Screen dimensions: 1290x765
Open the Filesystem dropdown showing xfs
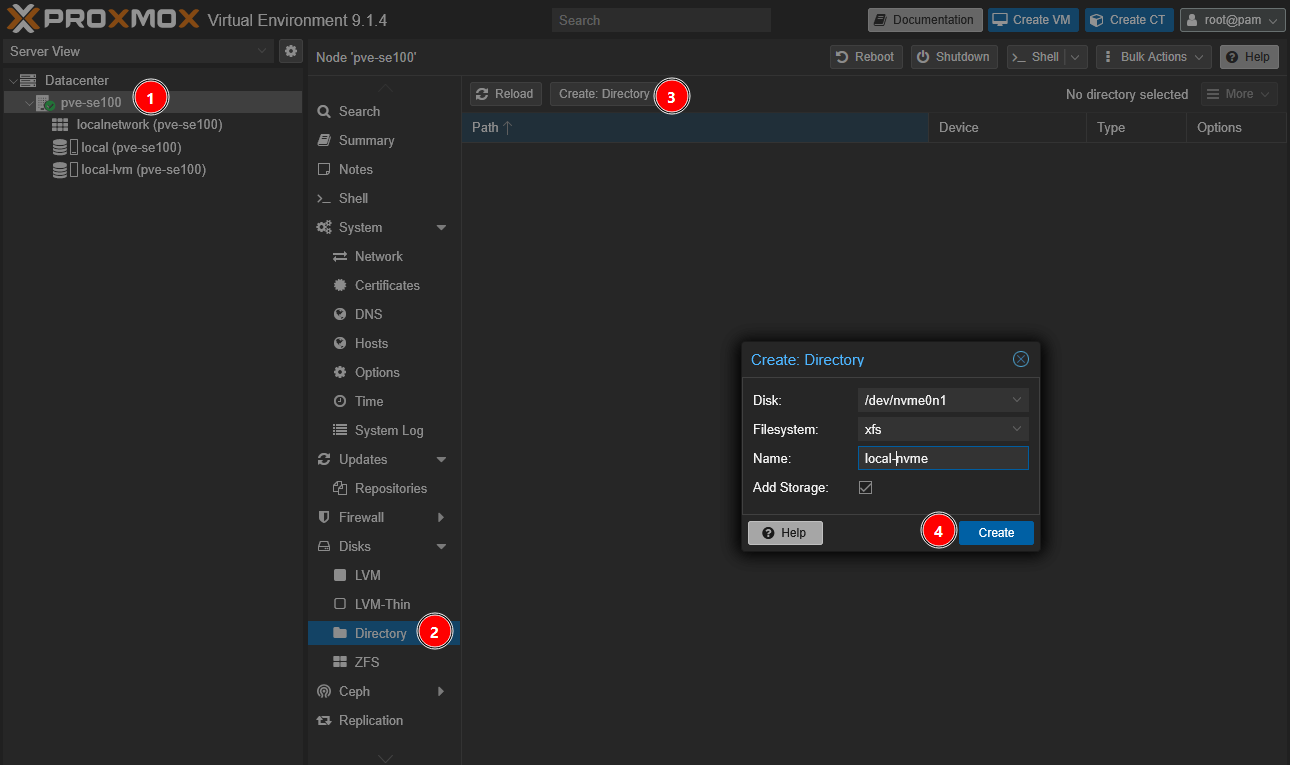942,429
